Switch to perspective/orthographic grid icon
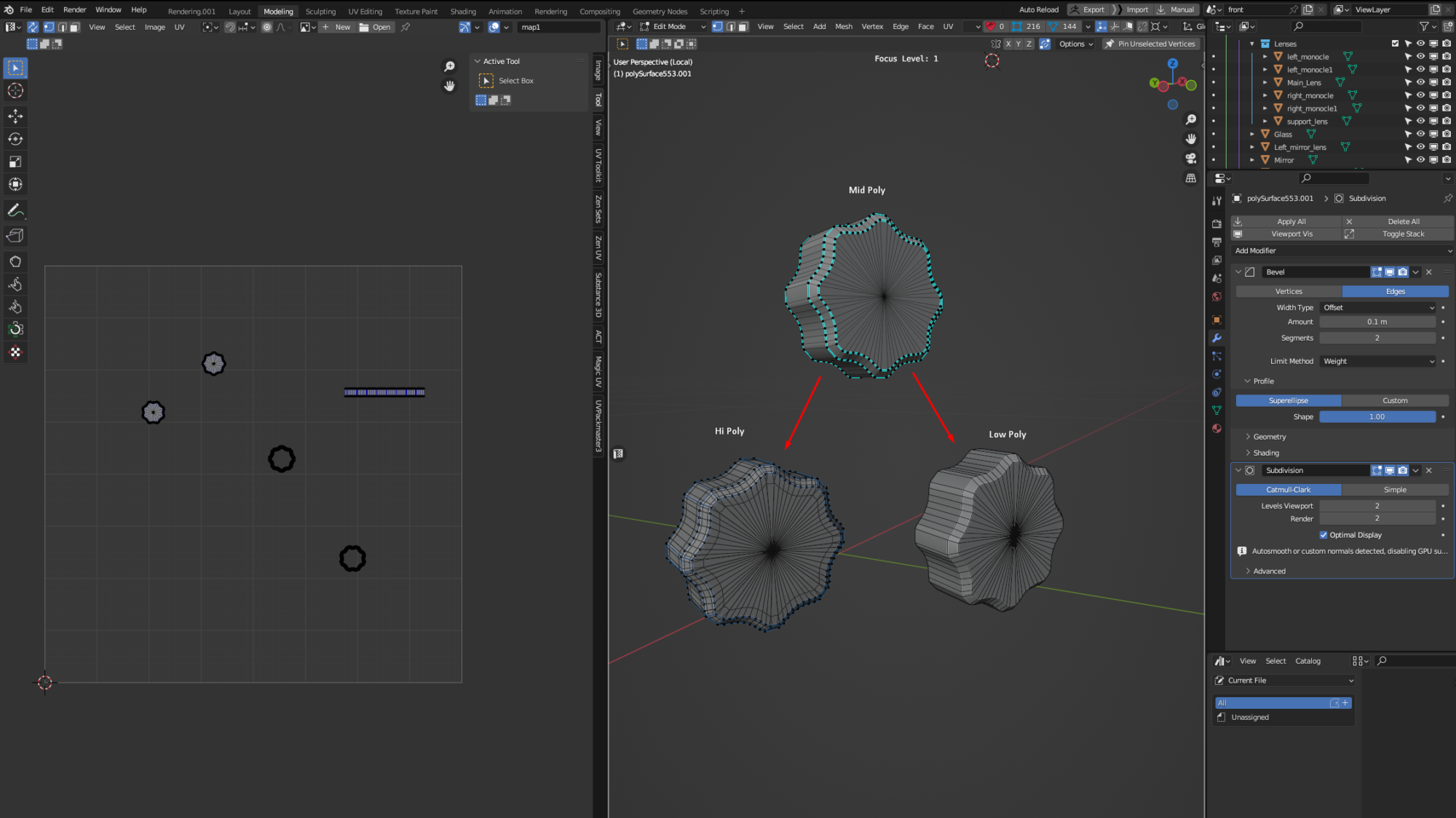This screenshot has height=818, width=1456. tap(1191, 178)
